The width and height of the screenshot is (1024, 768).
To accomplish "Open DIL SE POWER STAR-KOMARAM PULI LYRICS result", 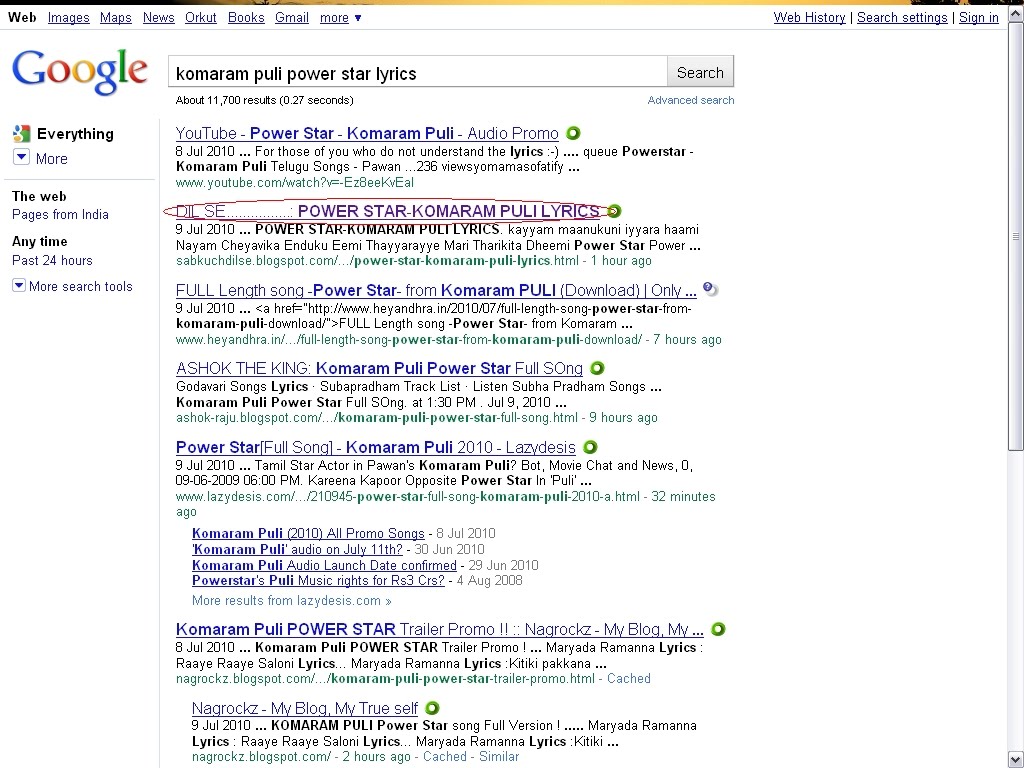I will point(388,211).
